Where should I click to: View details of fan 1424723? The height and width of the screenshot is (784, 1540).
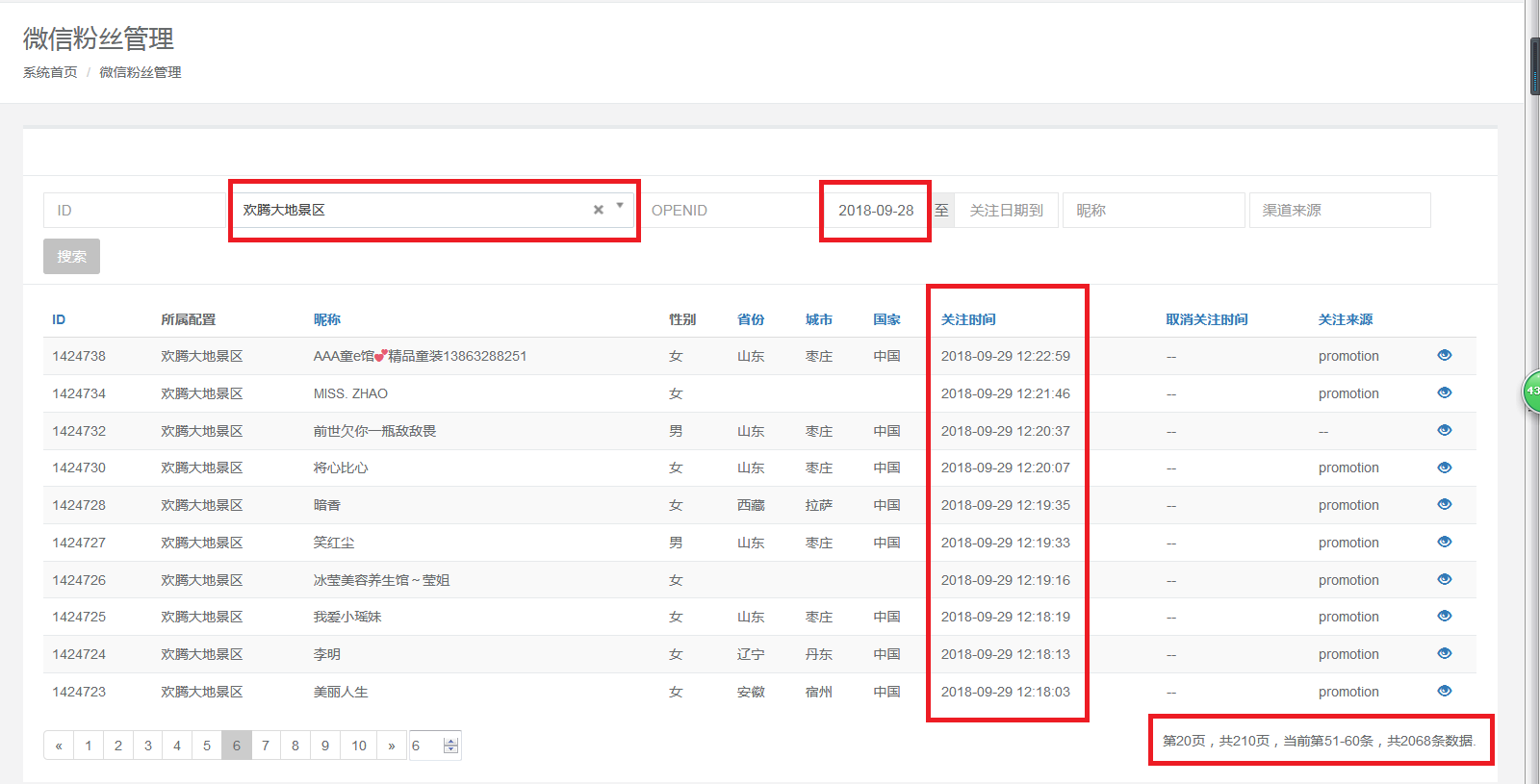pos(1444,691)
